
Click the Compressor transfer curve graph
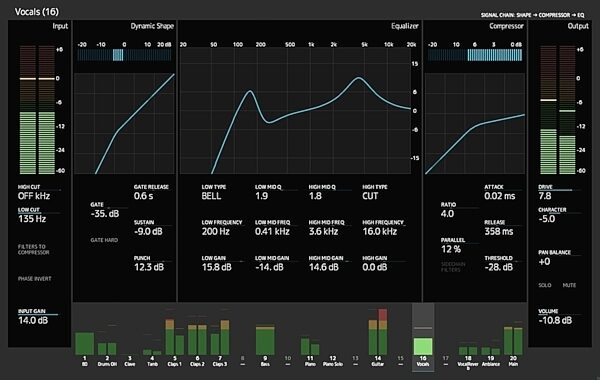(474, 124)
